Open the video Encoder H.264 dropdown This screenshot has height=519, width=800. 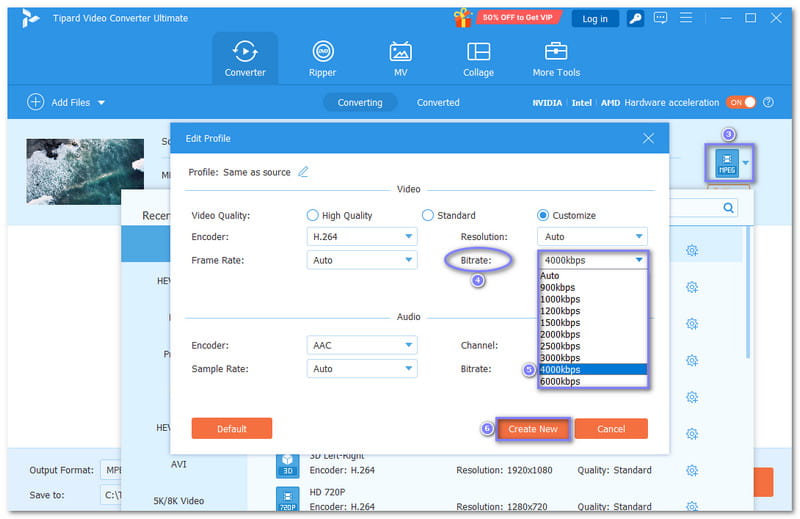pos(362,237)
